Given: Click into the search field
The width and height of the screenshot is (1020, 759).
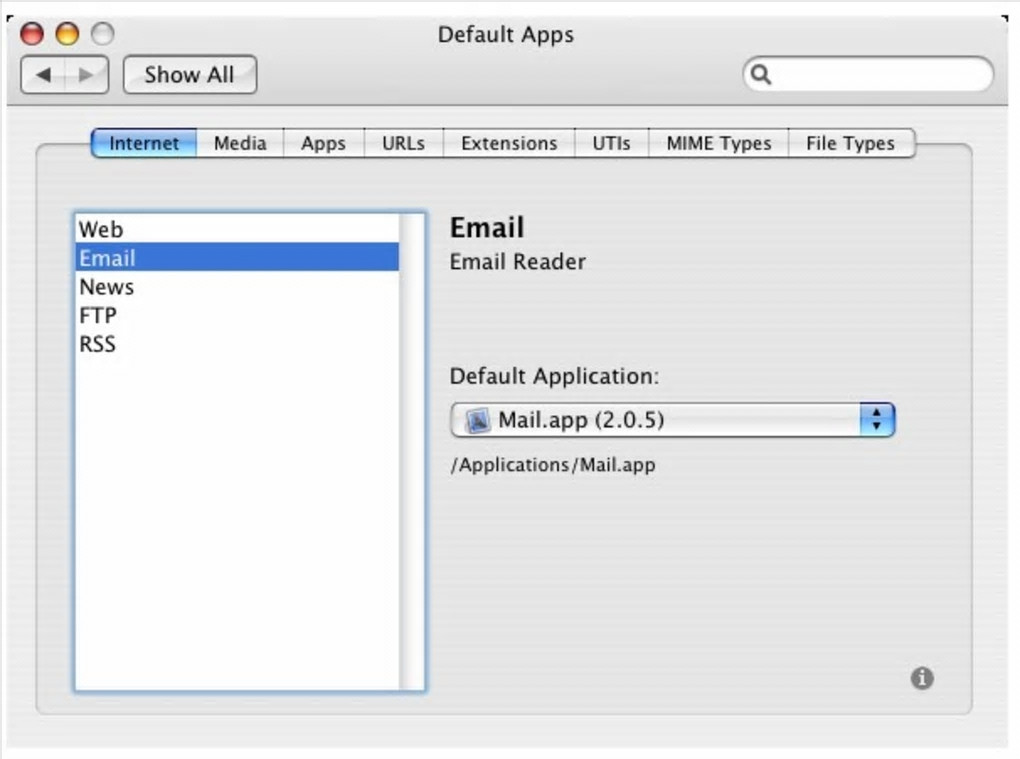Looking at the screenshot, I should pyautogui.click(x=868, y=74).
